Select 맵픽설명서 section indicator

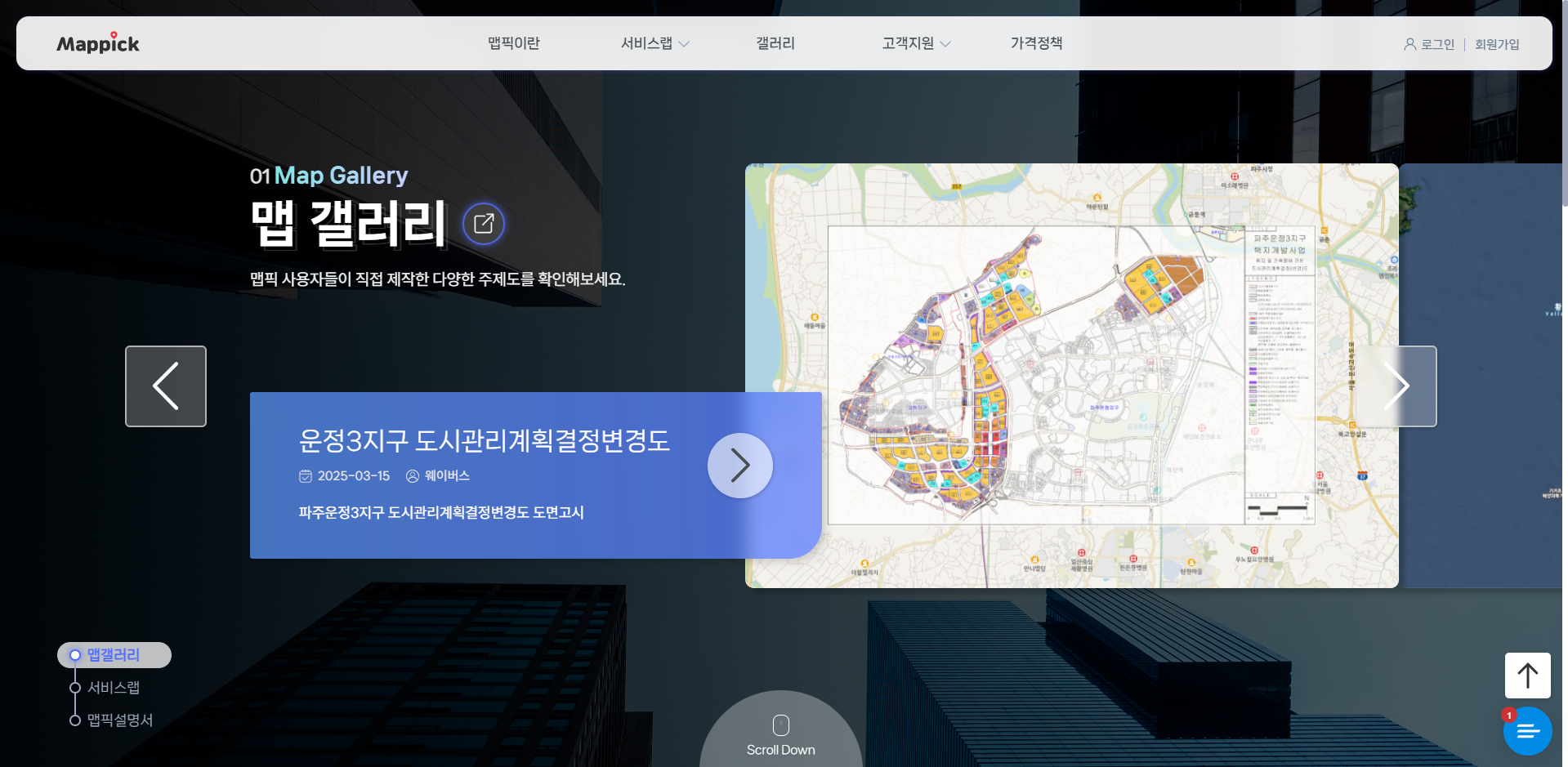[119, 720]
